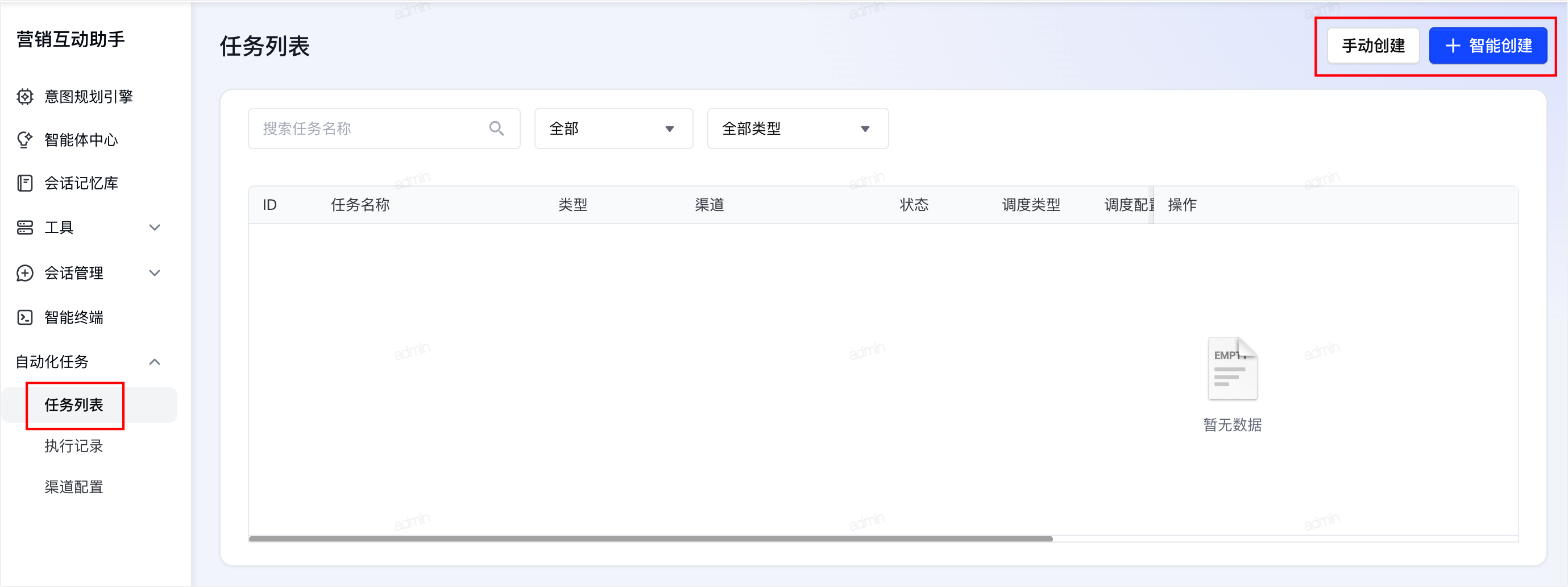Image resolution: width=1568 pixels, height=587 pixels.
Task: Click the 会话管理 menu label
Action: point(74,274)
